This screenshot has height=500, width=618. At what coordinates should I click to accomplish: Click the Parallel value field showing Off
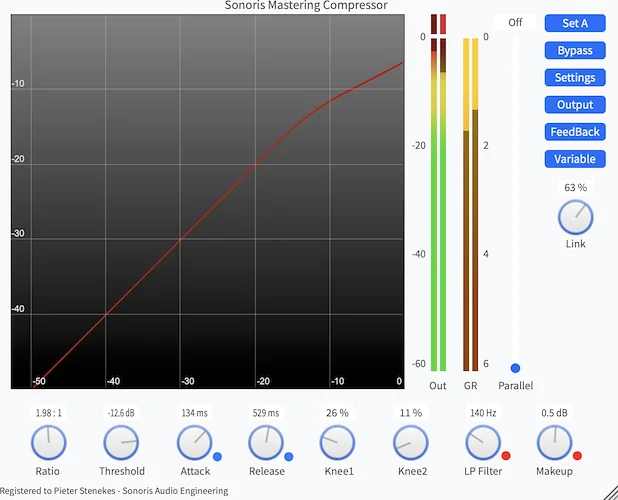click(x=515, y=22)
